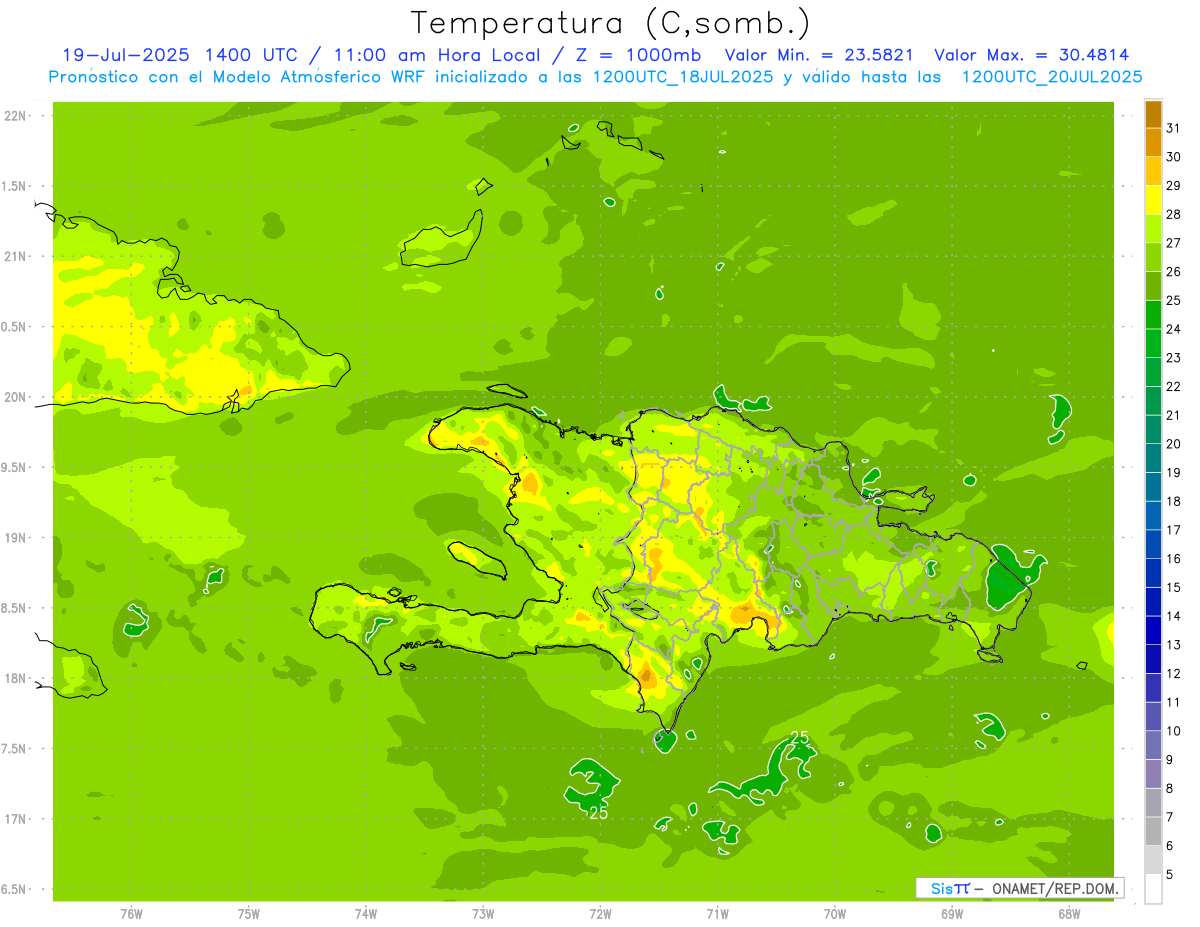
Task: Click the "21N" latitude axis label
Action: [x=16, y=256]
